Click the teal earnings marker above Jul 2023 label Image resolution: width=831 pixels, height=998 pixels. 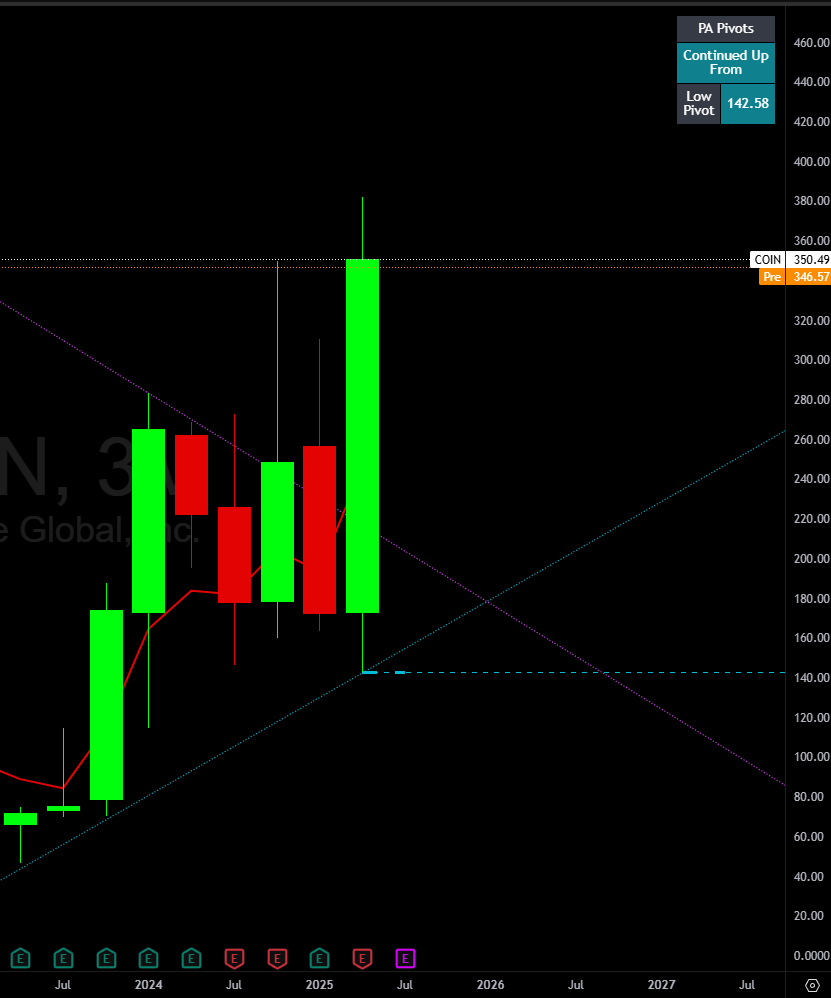point(63,958)
